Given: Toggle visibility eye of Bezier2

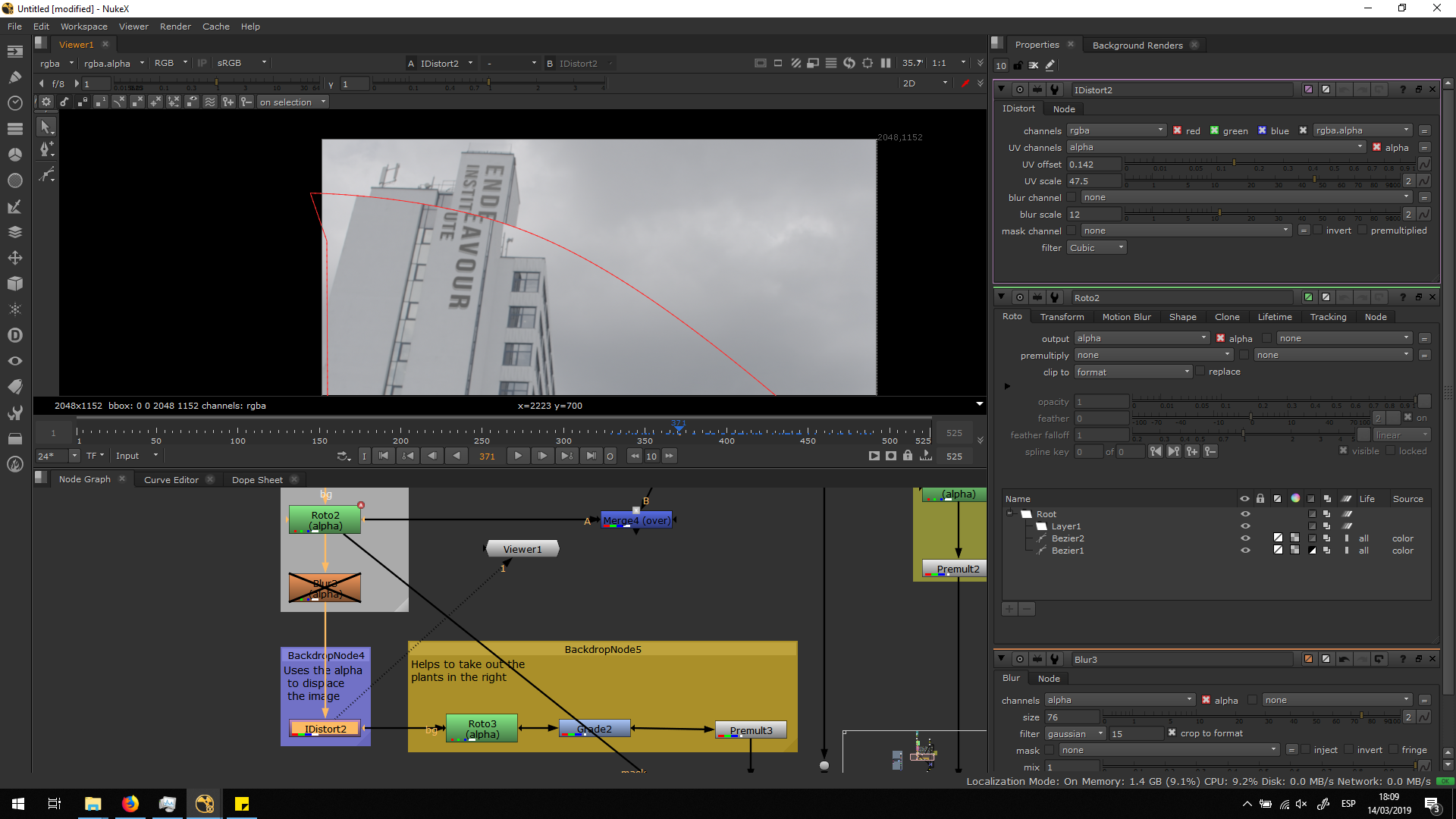Looking at the screenshot, I should point(1244,538).
